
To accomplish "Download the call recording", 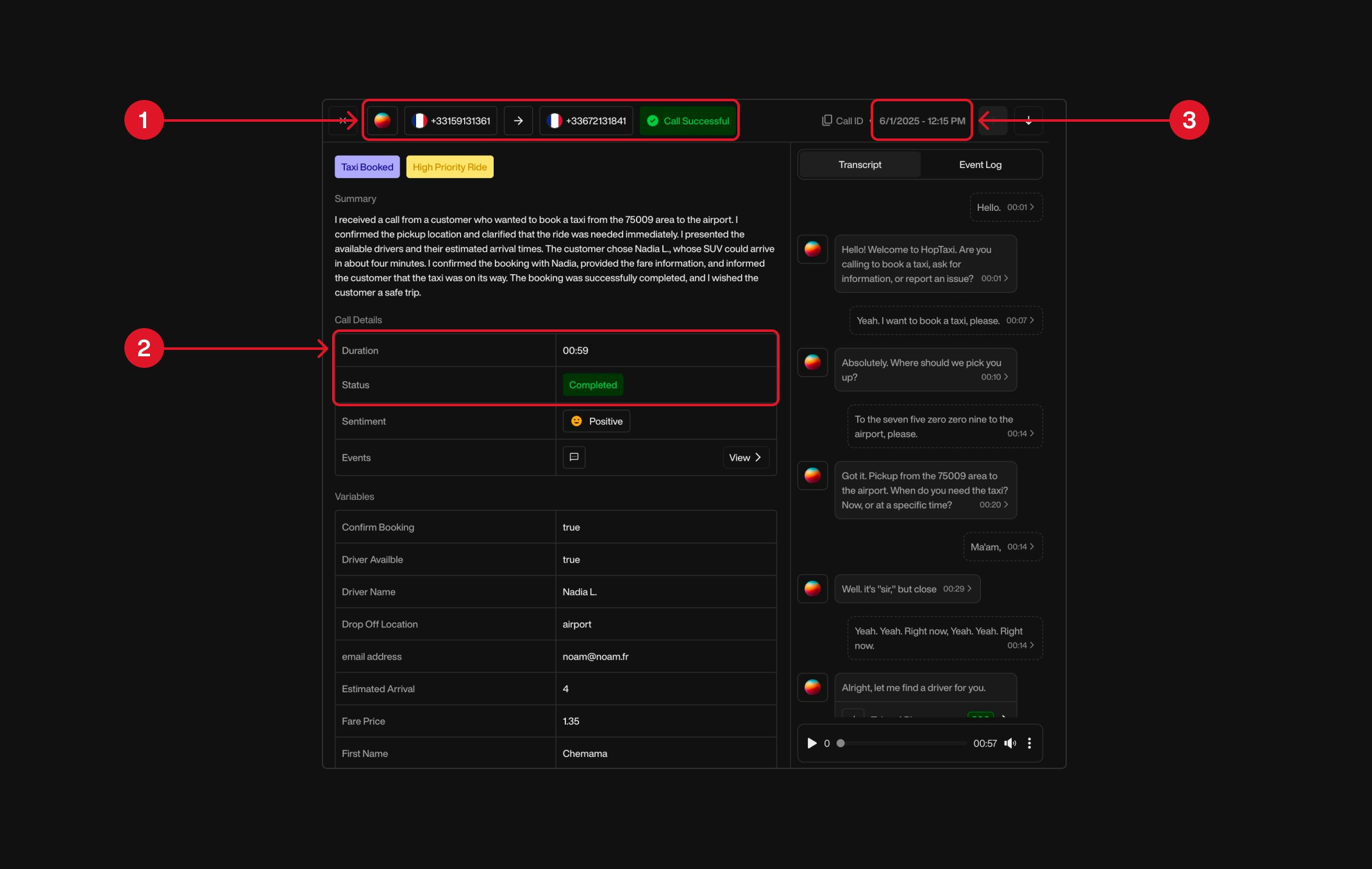I will coord(1028,120).
